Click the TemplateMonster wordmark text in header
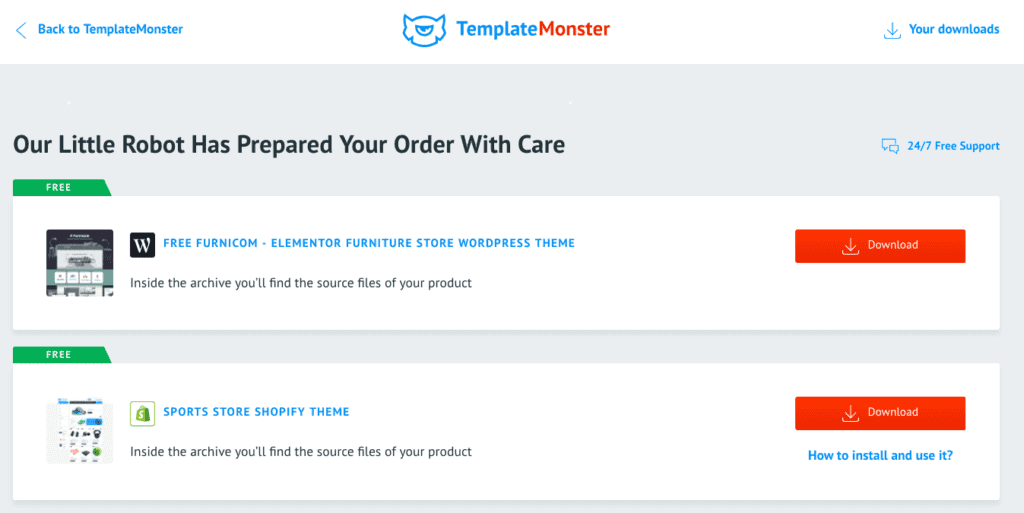 click(533, 29)
